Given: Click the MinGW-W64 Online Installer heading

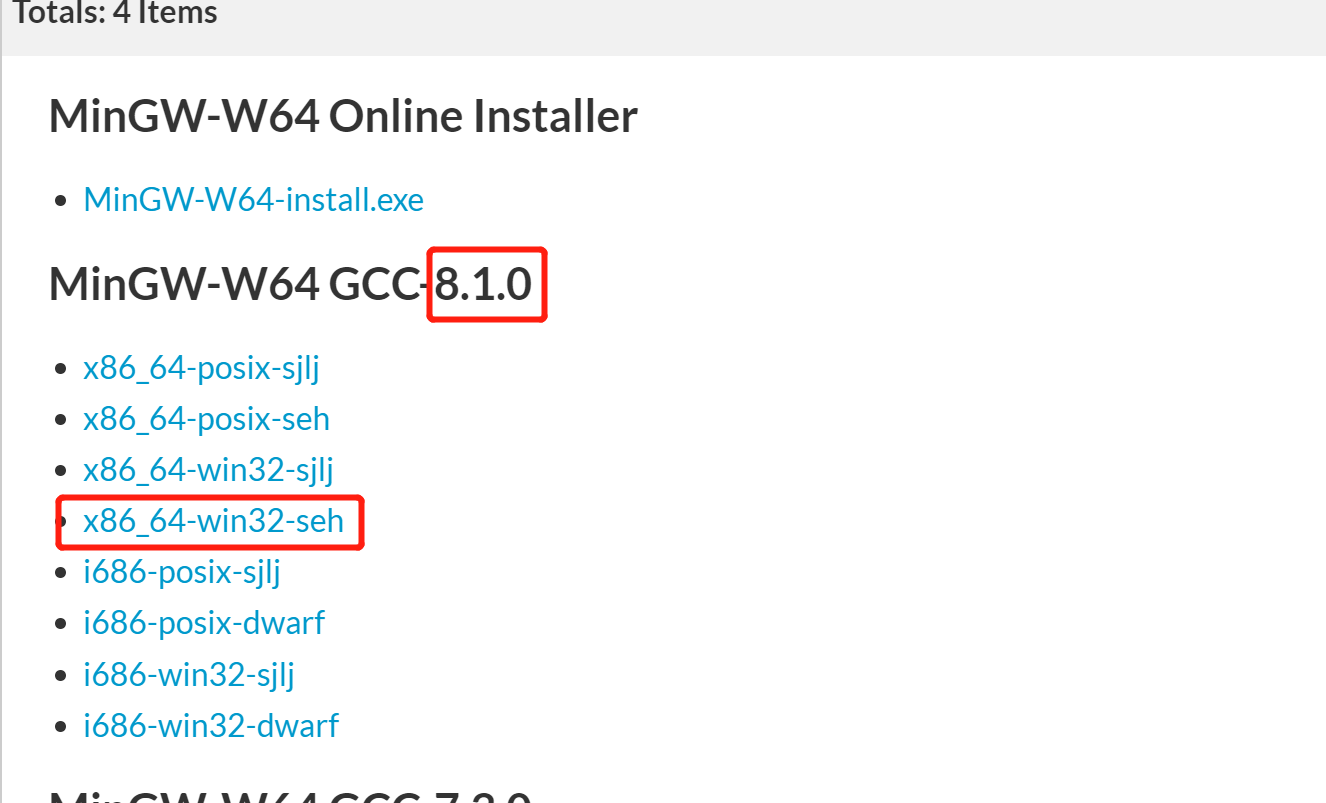Looking at the screenshot, I should point(343,117).
